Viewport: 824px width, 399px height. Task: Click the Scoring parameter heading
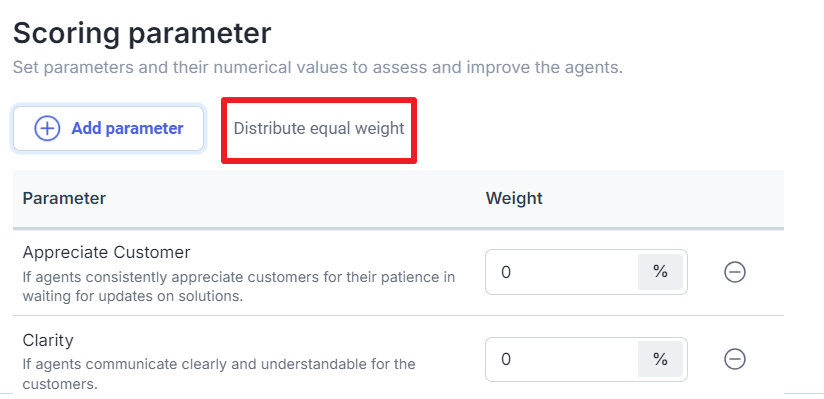[x=142, y=33]
